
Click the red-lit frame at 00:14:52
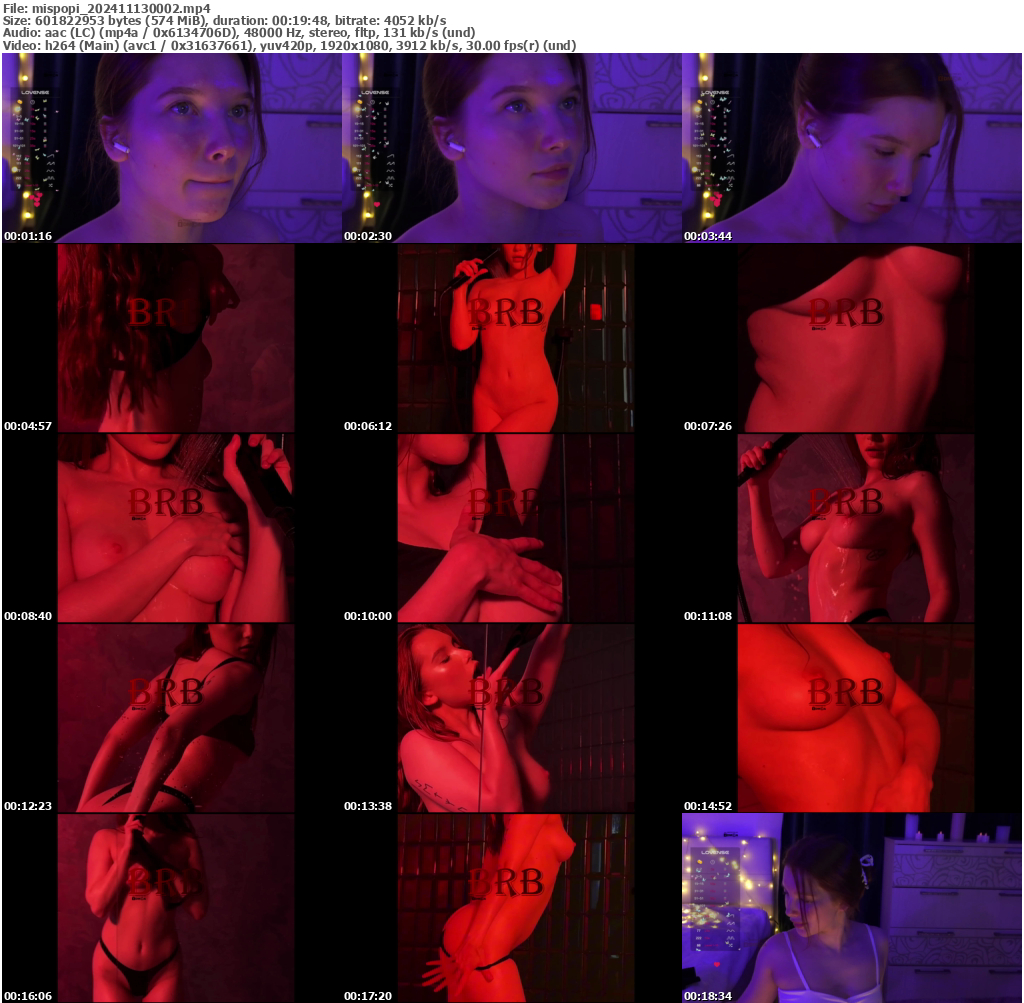[x=852, y=715]
